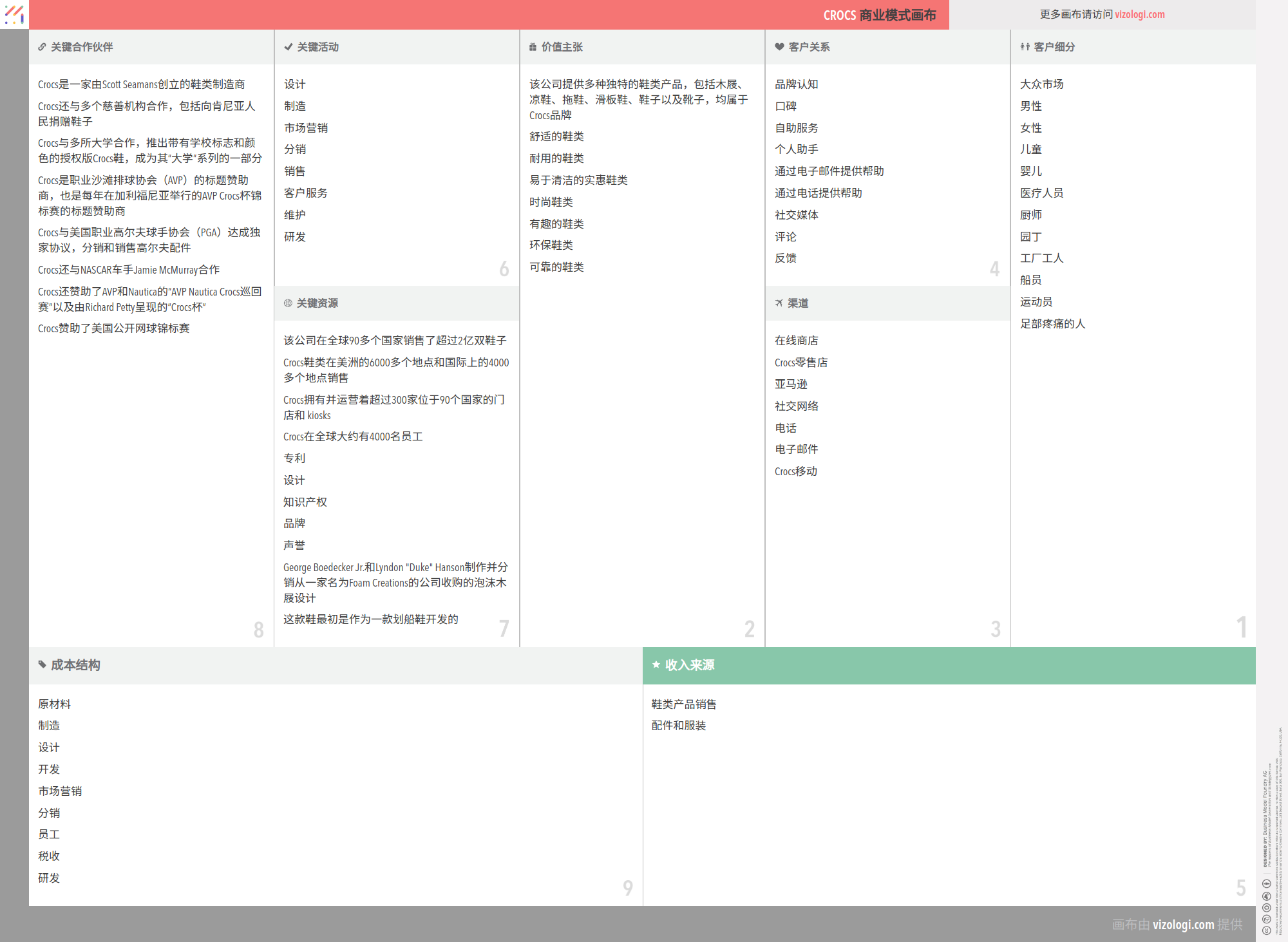Click the 知识产权 key resource item
Screen dimensions: 1288x942
(305, 502)
